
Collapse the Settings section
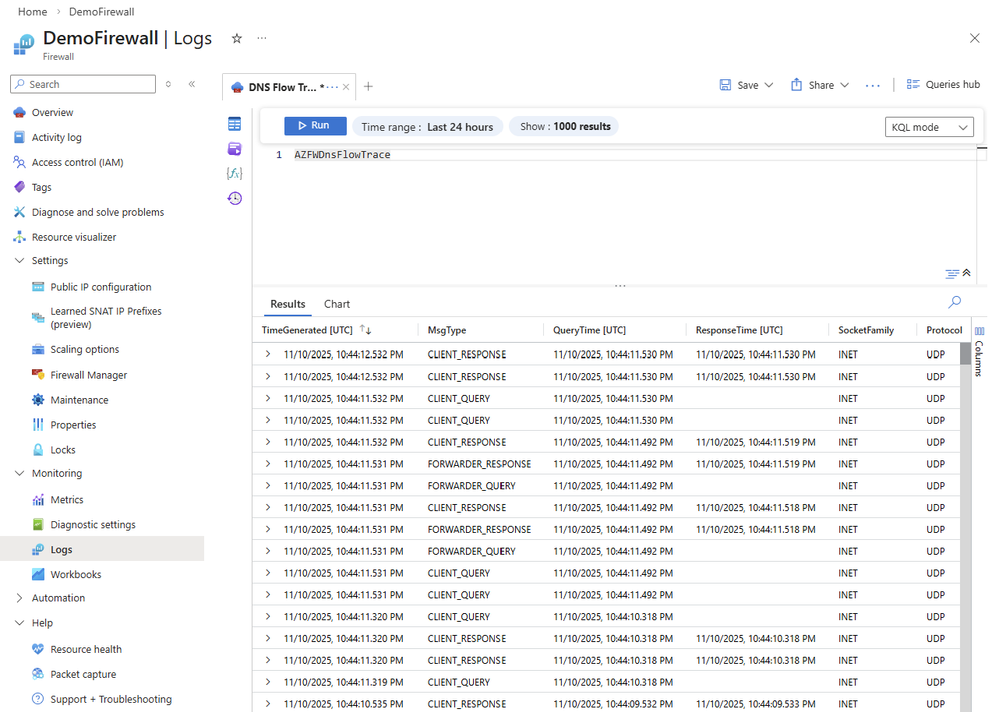coord(19,260)
